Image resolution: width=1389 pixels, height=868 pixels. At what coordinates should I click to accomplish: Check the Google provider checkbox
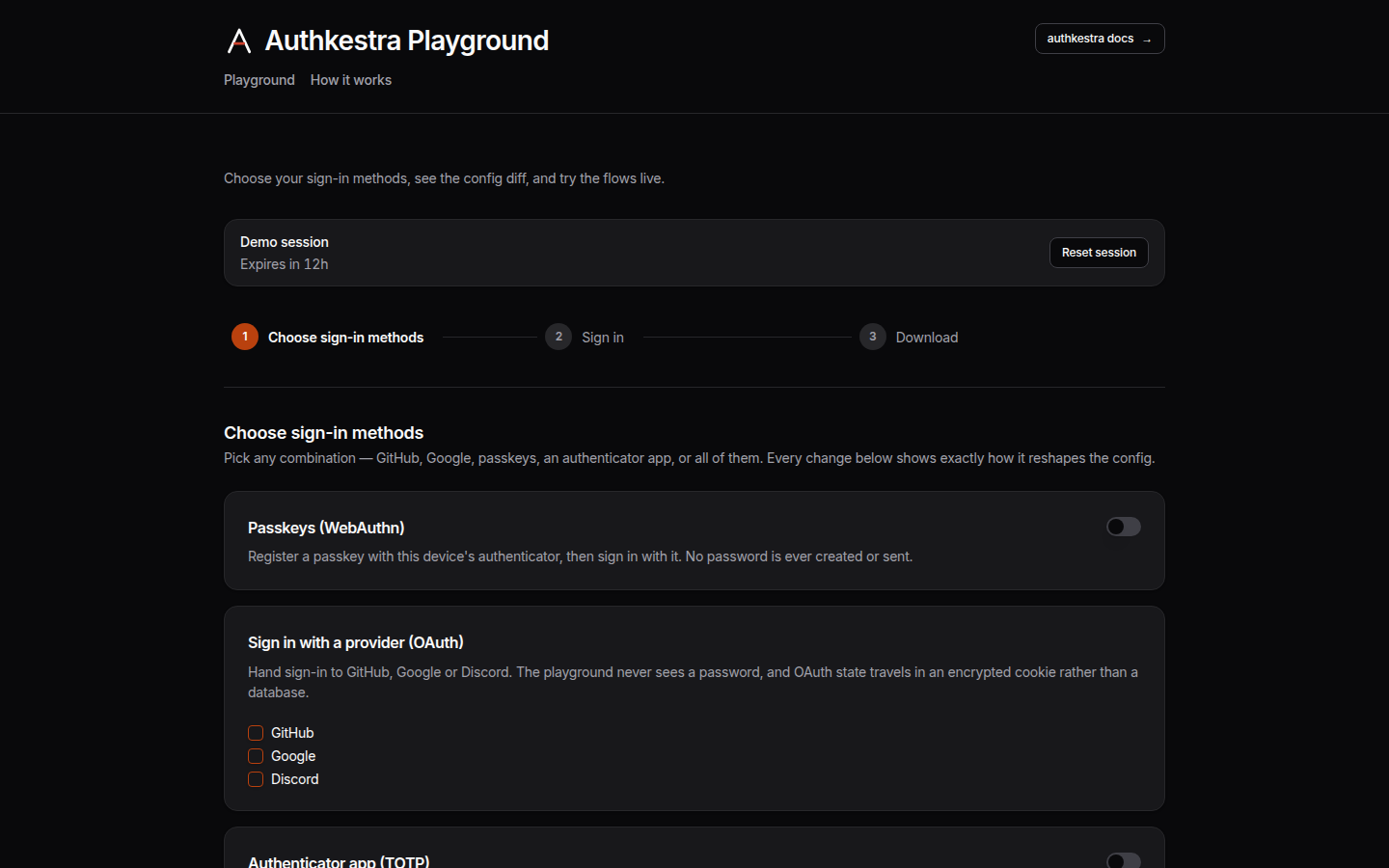(x=256, y=756)
